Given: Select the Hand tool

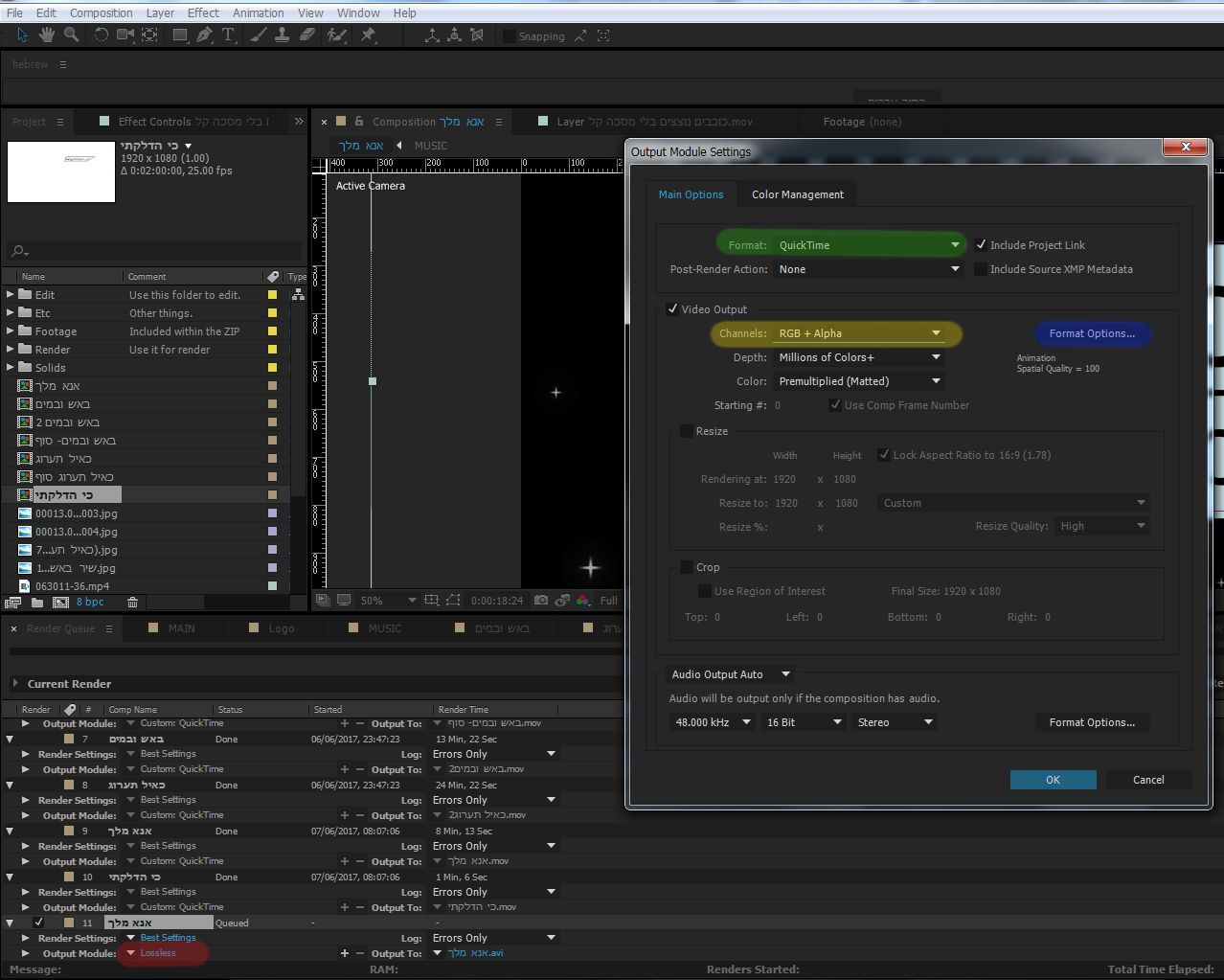Looking at the screenshot, I should (x=47, y=35).
